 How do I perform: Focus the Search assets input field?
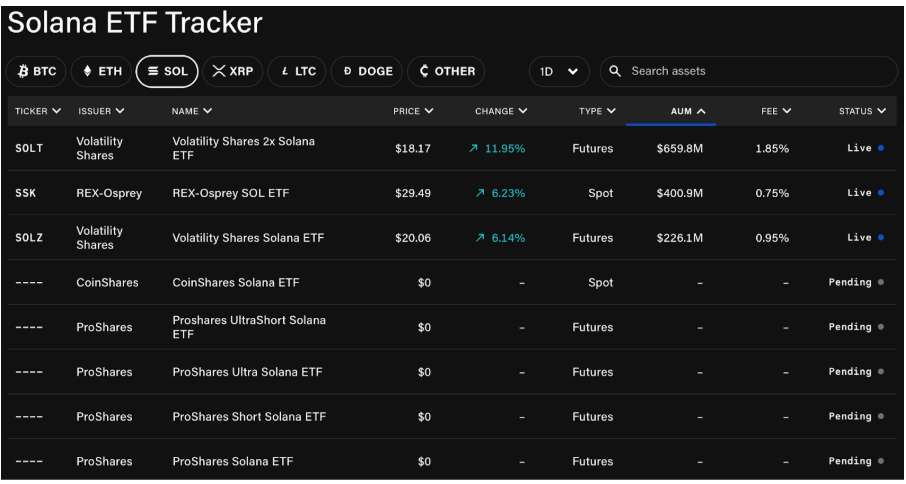click(x=750, y=72)
